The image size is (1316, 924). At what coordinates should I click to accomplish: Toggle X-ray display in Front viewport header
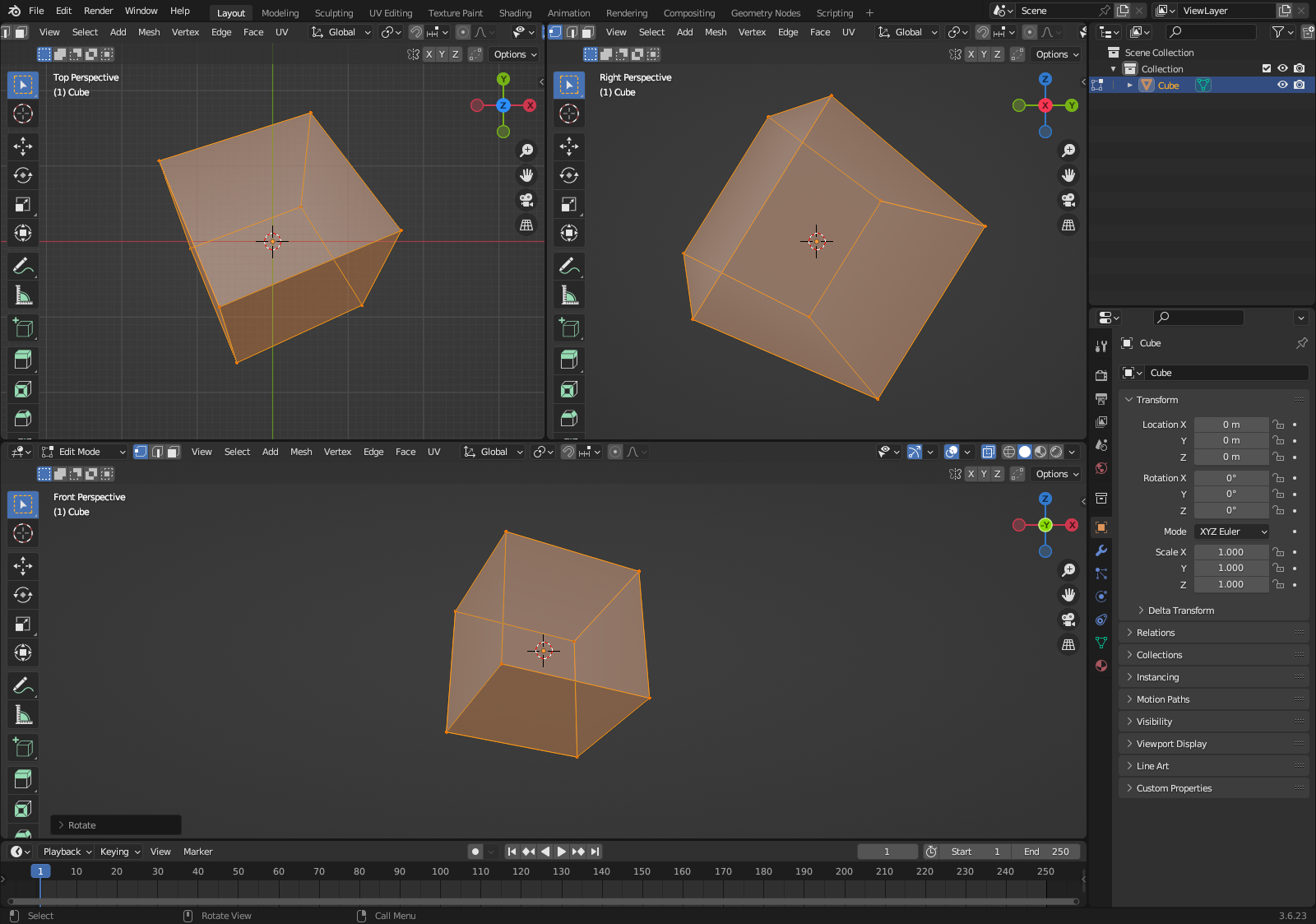pos(989,452)
